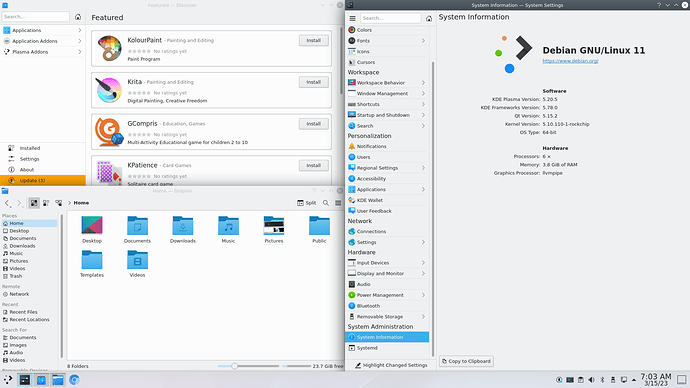Expand Applications category in Discover
This screenshot has height=388, width=690.
tap(80, 30)
